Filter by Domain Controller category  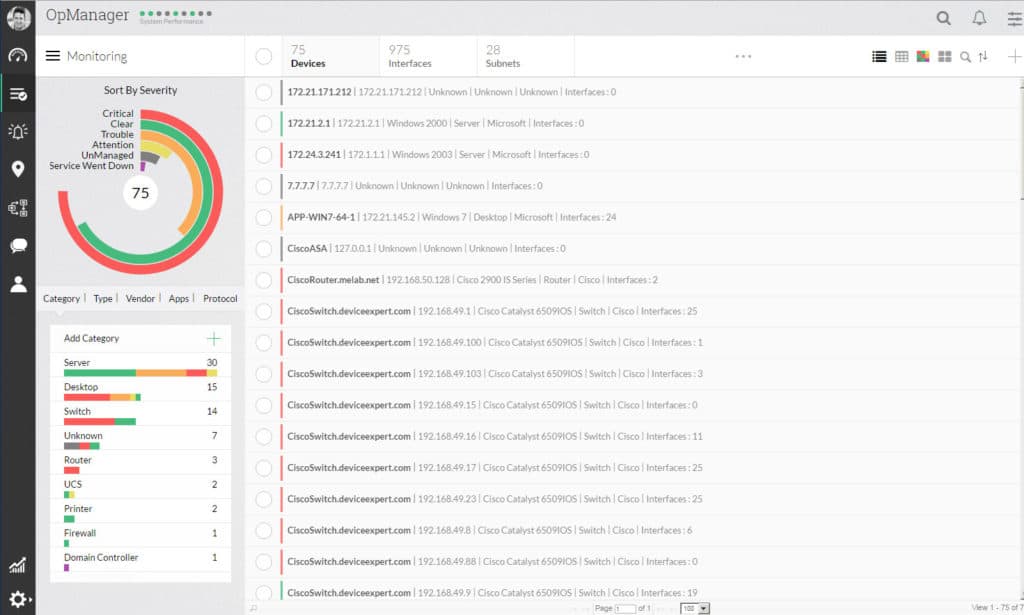coord(140,561)
